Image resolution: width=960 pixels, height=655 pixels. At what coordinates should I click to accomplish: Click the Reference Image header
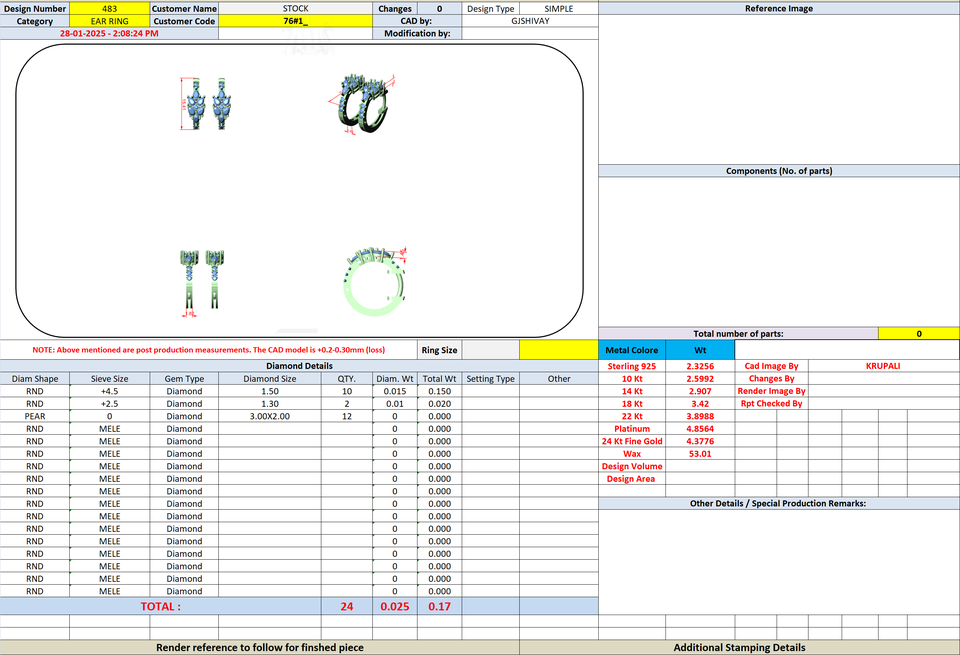tap(779, 9)
